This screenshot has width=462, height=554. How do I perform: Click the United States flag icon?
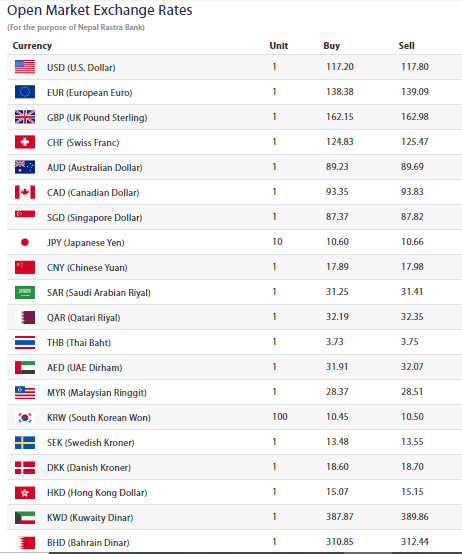(x=25, y=67)
